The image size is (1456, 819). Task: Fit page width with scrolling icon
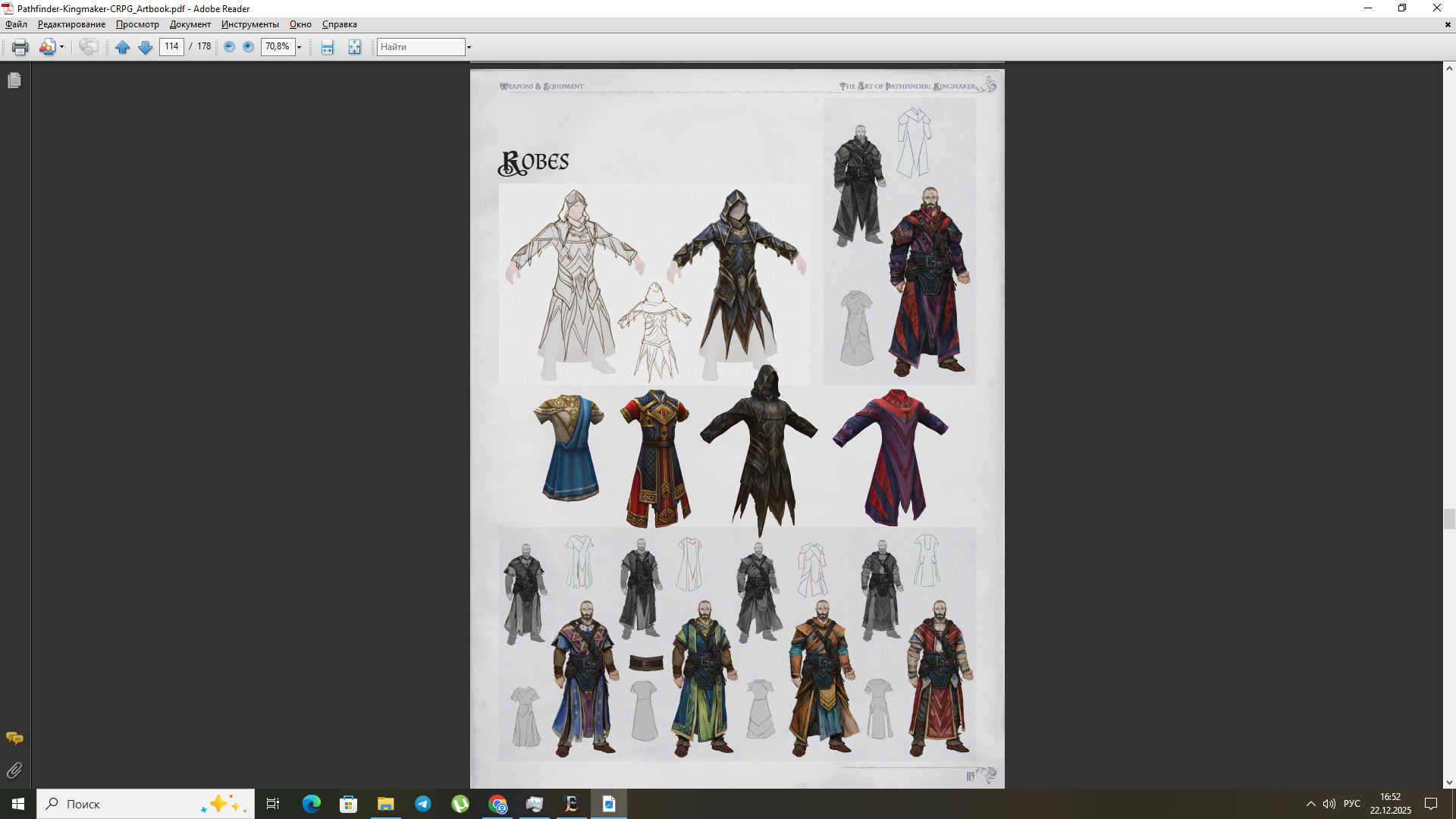click(x=327, y=47)
